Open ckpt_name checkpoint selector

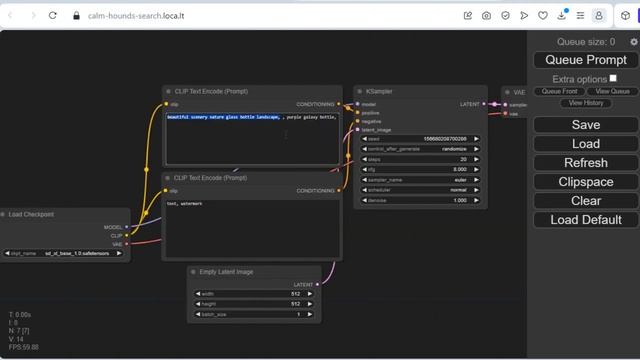(63, 253)
